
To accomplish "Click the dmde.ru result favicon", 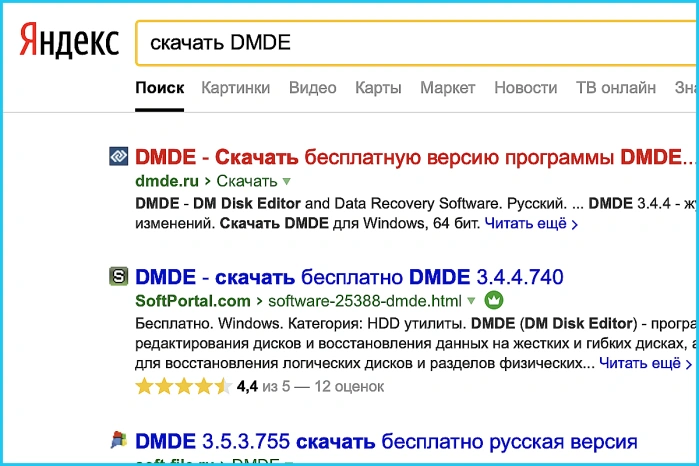I will tap(119, 157).
